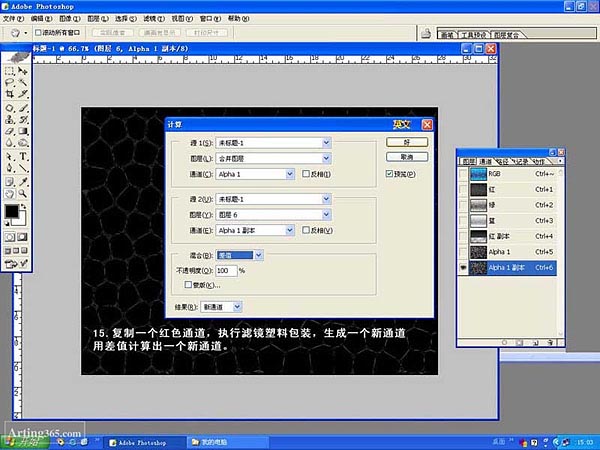Viewport: 600px width, 450px height.
Task: Click 我的电脑 taskbar button
Action: coord(227,442)
